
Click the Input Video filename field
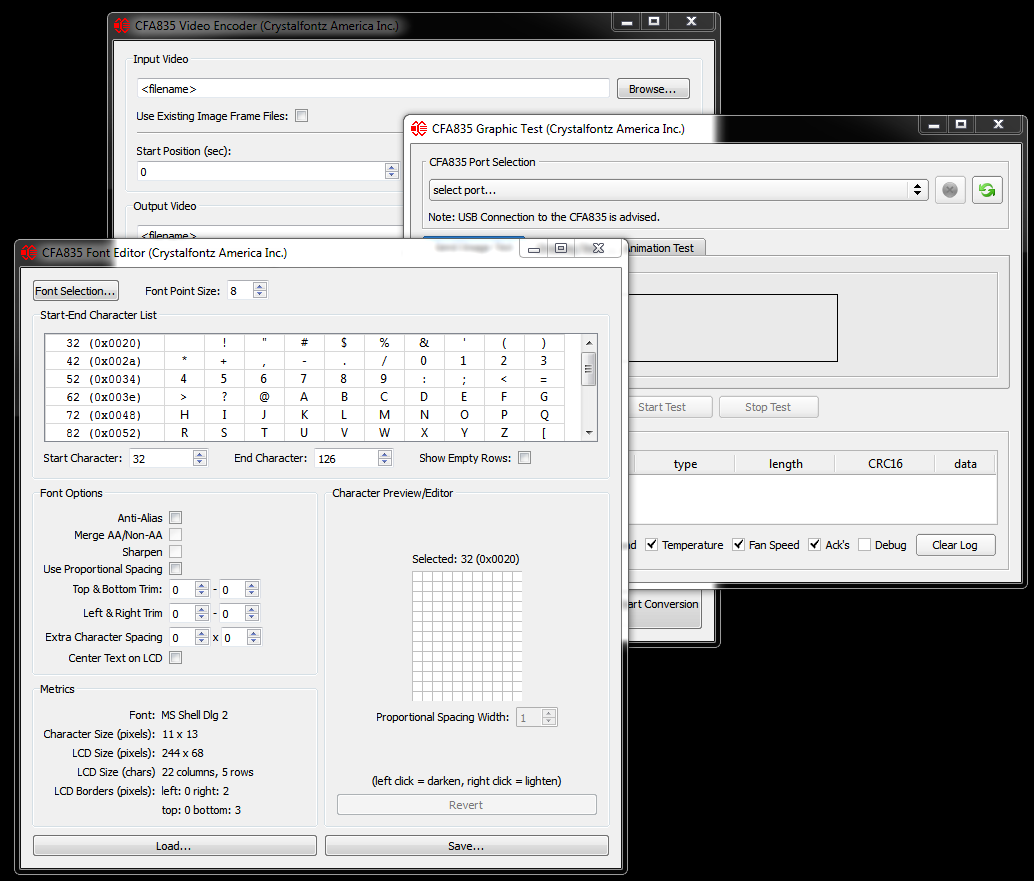(x=373, y=89)
